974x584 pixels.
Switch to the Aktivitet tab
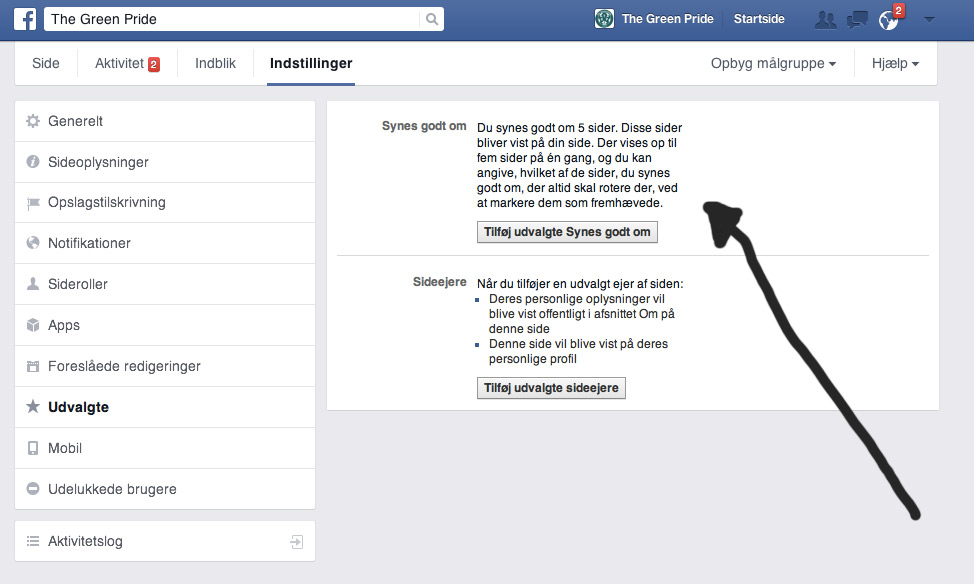(126, 63)
